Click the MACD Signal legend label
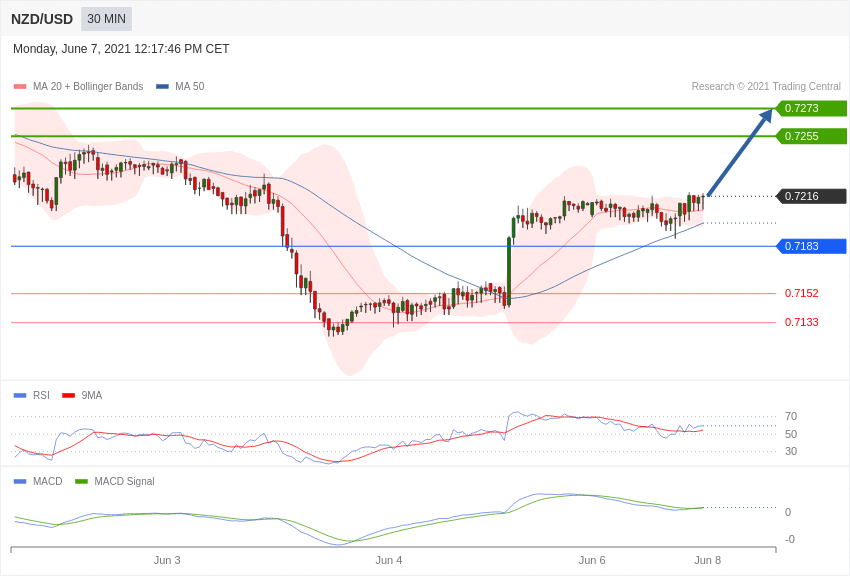Screen dimensions: 850x576 (124, 481)
